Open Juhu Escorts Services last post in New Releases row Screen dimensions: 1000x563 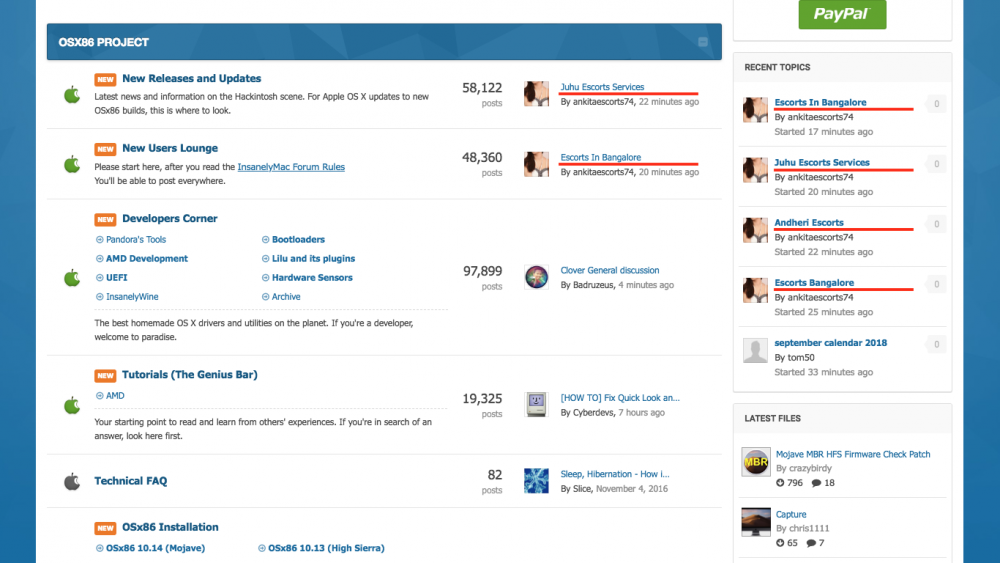point(602,87)
